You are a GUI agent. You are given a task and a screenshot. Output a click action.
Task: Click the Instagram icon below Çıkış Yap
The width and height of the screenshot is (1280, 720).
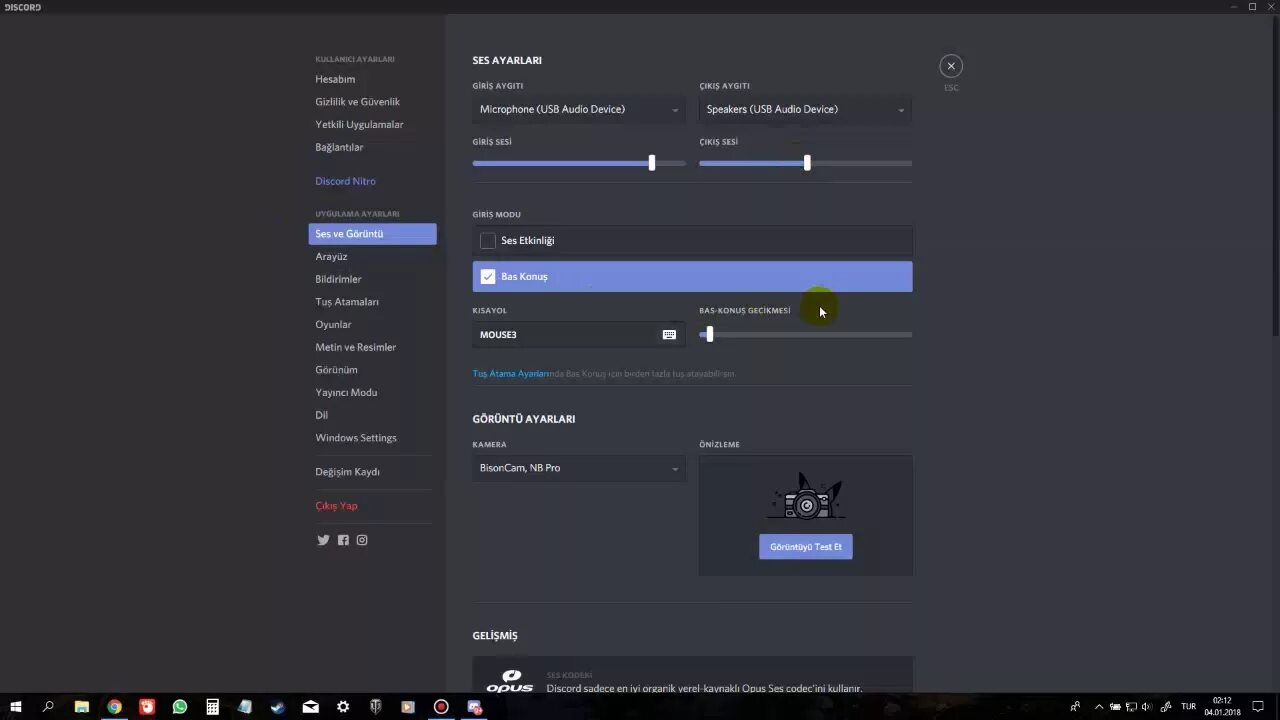(x=362, y=539)
